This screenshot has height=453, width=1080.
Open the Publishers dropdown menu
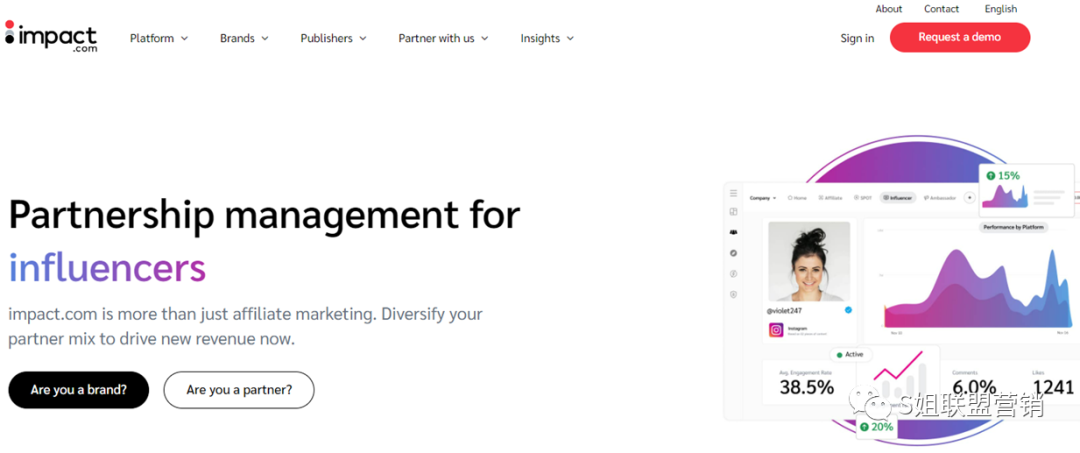pos(333,38)
